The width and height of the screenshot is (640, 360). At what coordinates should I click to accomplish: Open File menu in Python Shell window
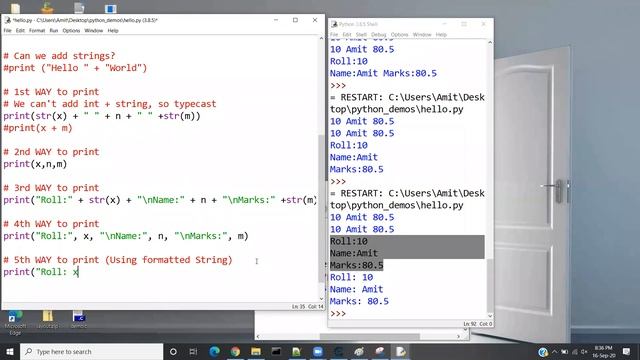coord(334,35)
